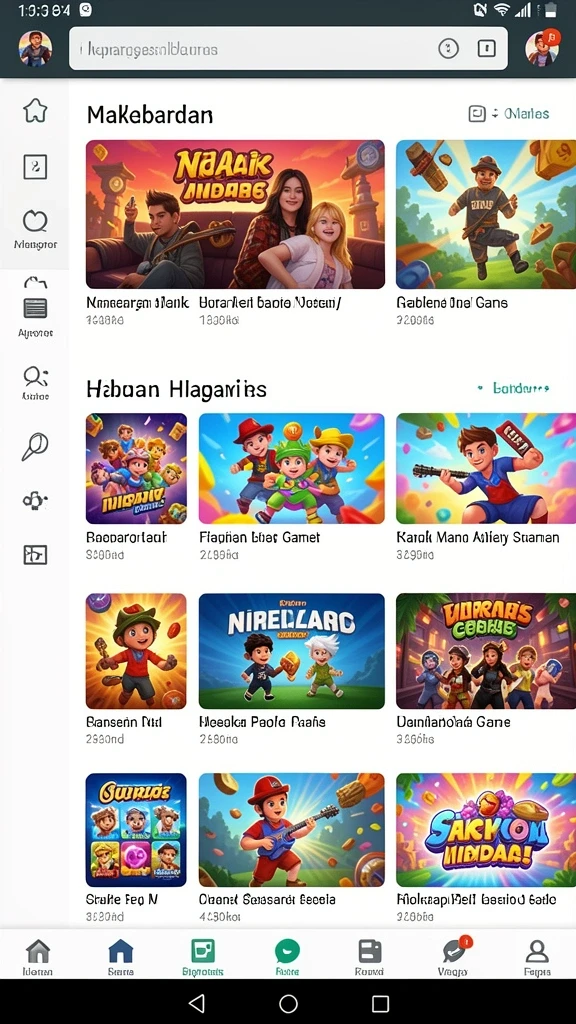576x1024 pixels.
Task: Open the profile avatar at top left
Action: point(35,48)
